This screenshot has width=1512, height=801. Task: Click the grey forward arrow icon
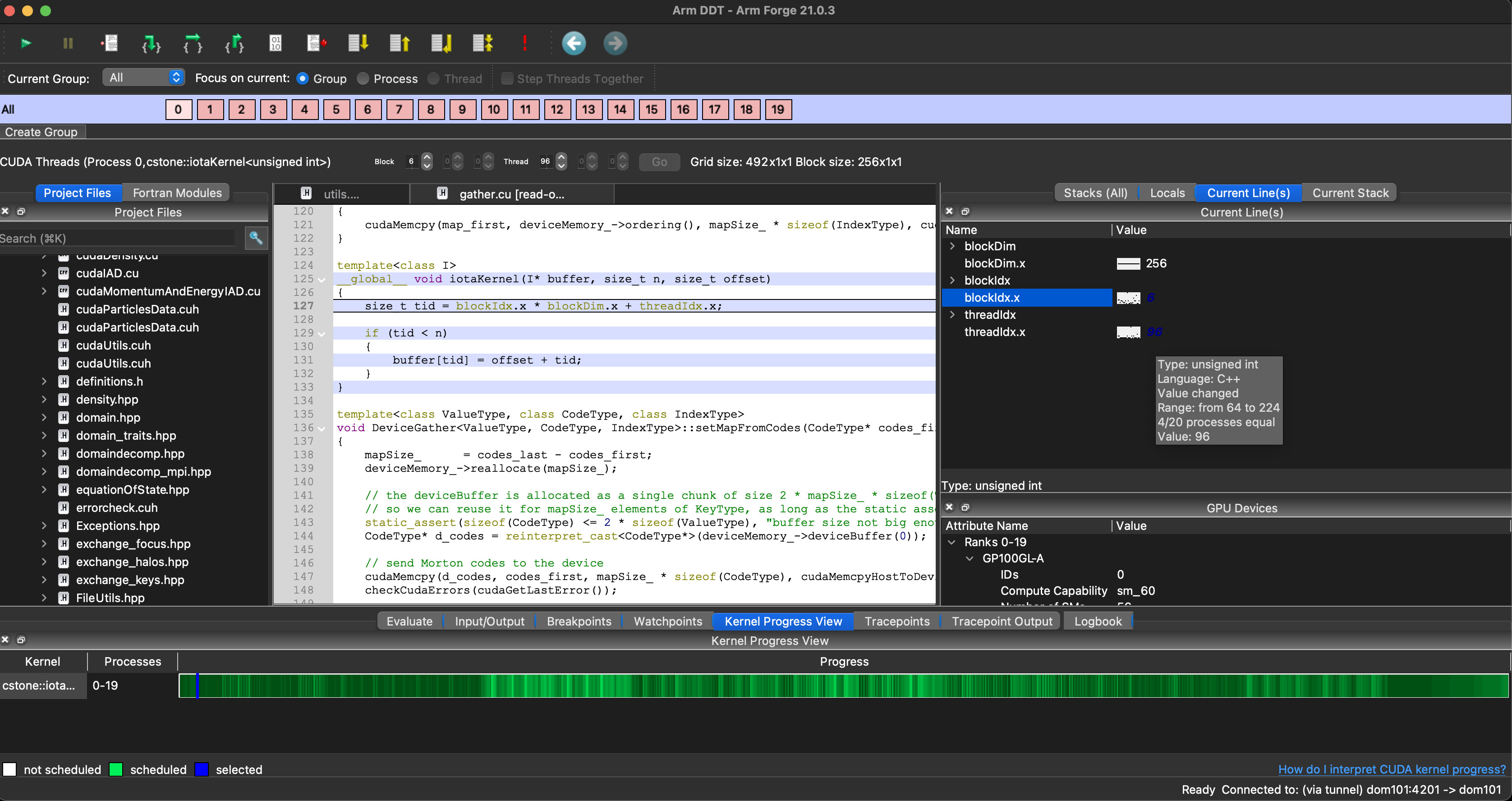pos(615,43)
